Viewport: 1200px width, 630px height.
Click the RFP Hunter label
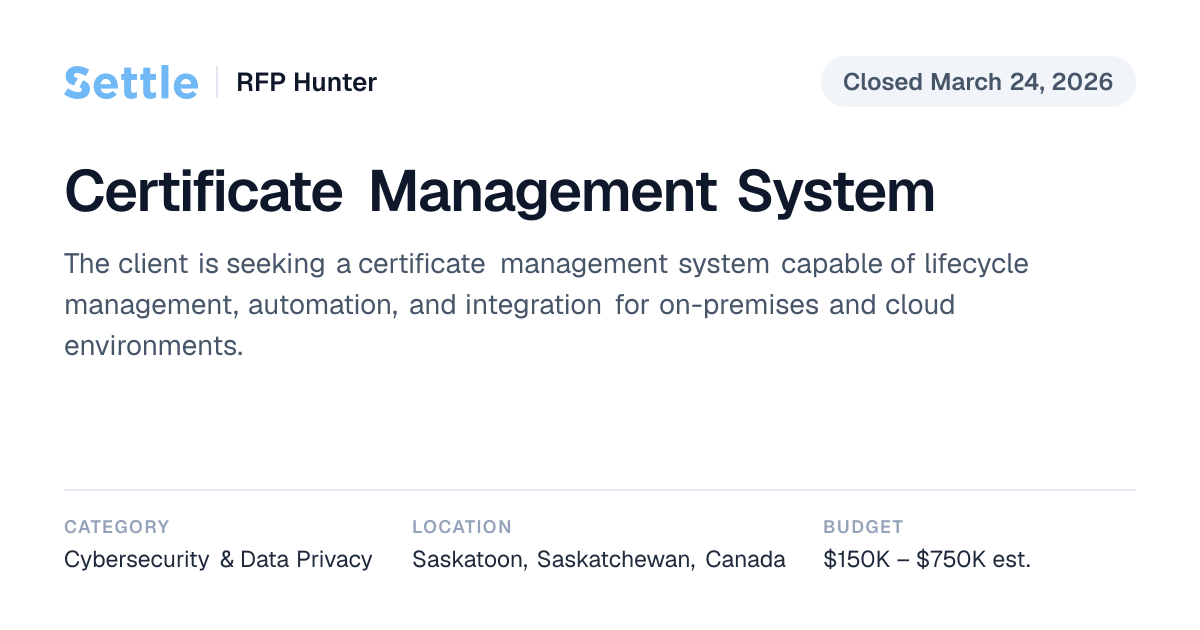click(306, 82)
